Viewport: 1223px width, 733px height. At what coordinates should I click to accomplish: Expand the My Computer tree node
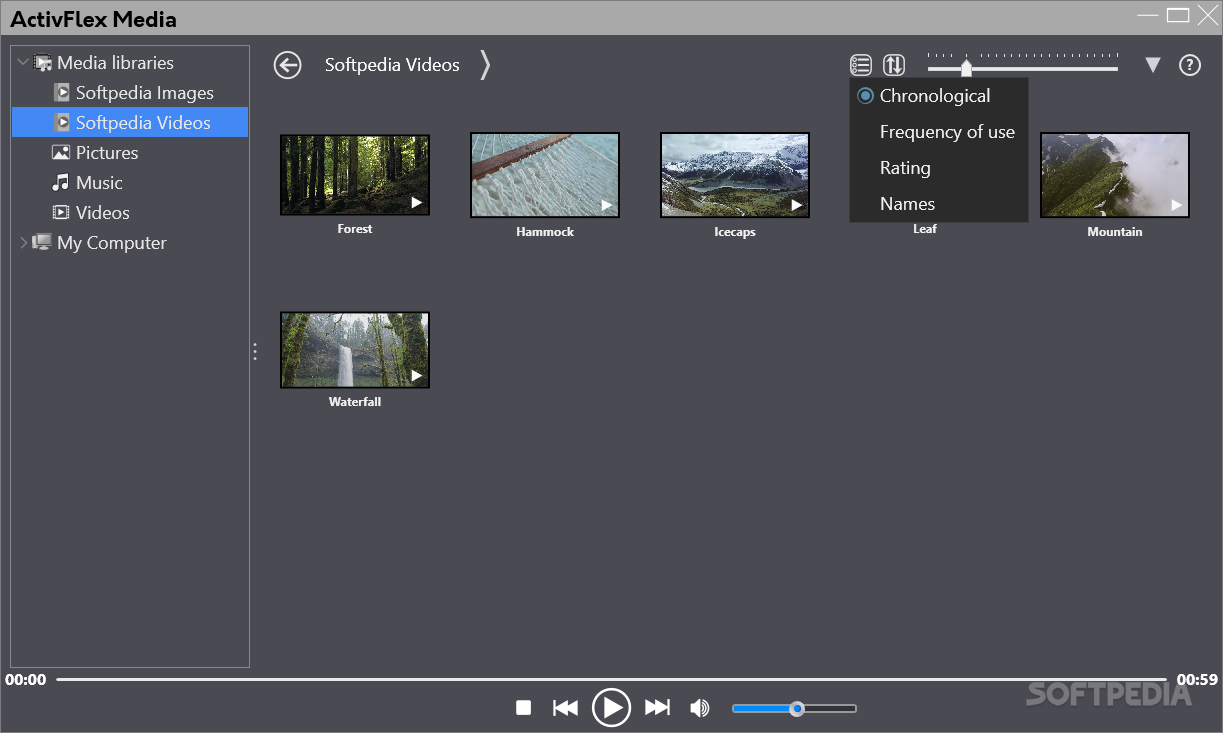(23, 242)
